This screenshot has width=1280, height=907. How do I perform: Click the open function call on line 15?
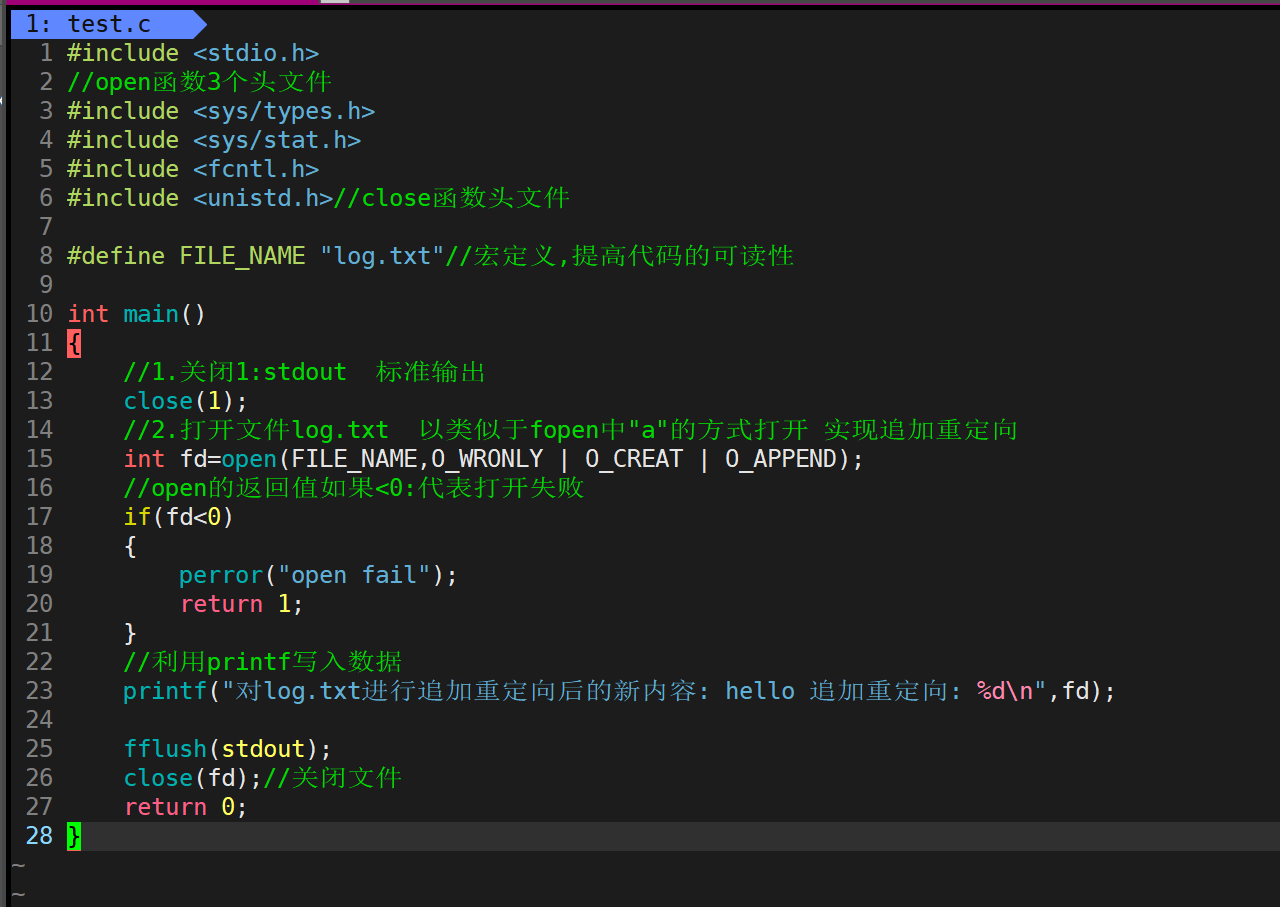[249, 459]
